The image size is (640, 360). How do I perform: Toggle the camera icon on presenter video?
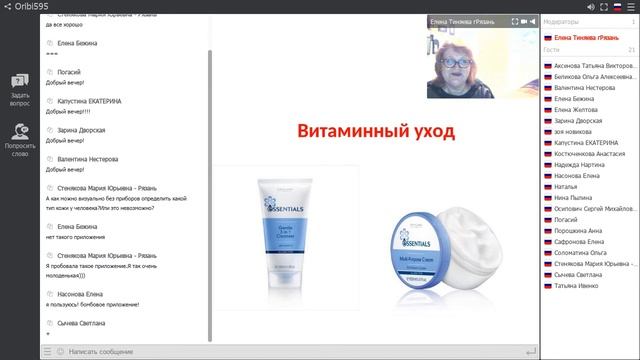pos(524,22)
